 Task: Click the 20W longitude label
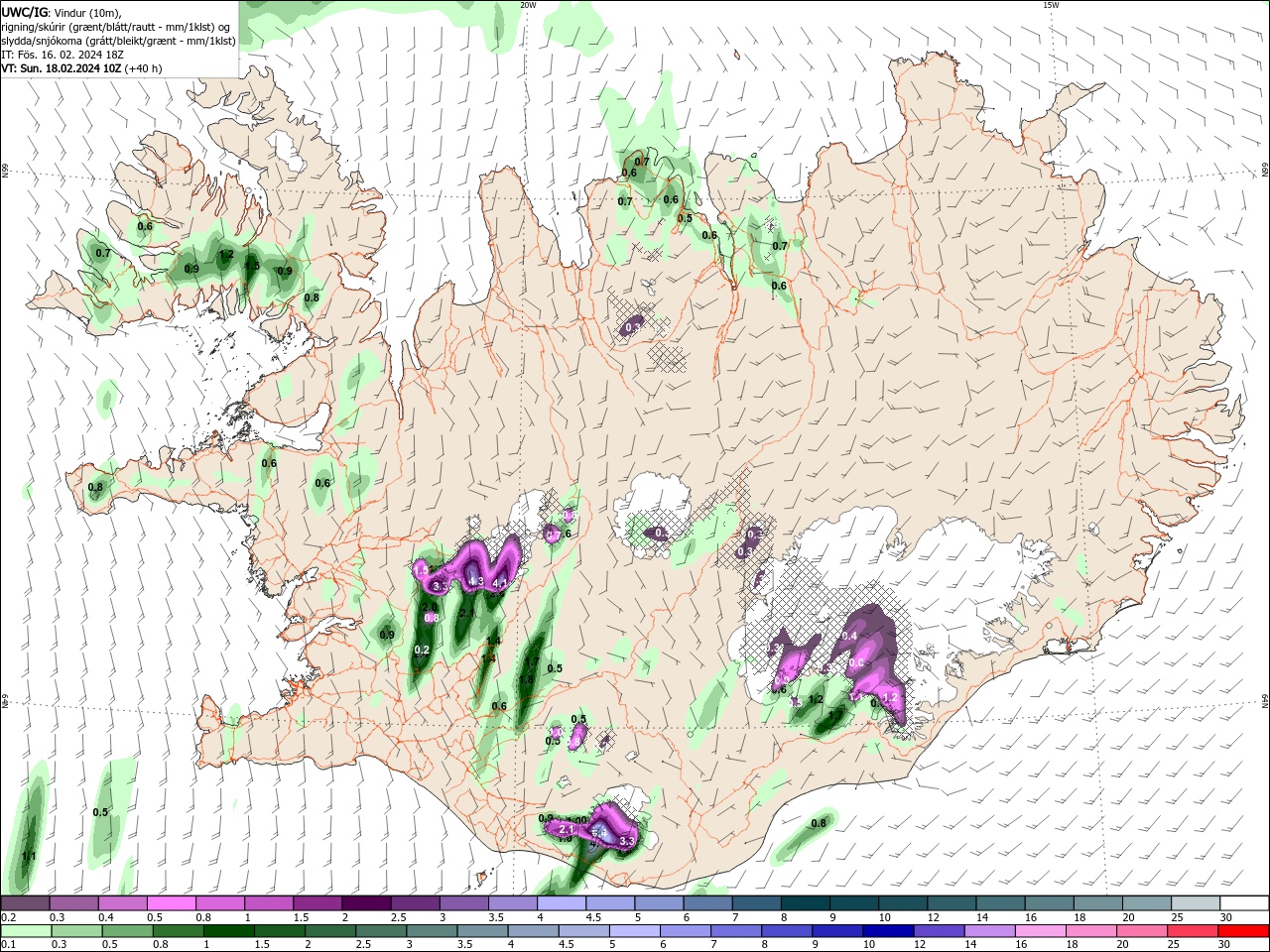tap(528, 5)
